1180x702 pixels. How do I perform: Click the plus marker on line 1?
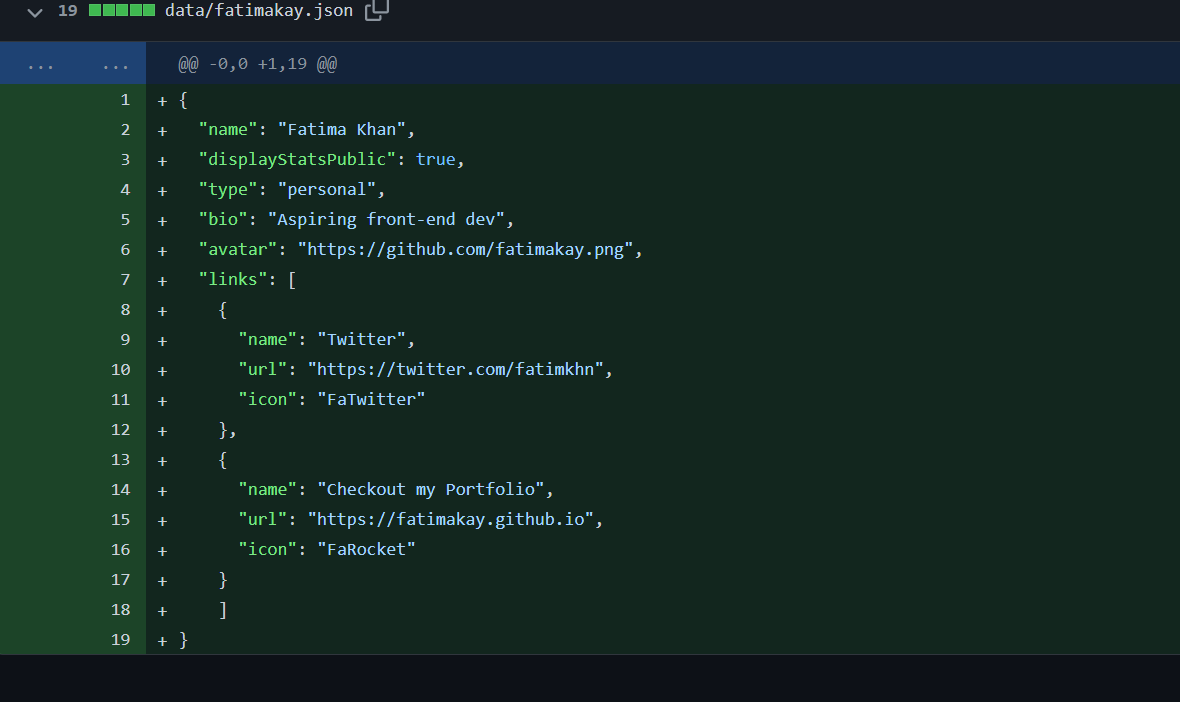pos(162,101)
